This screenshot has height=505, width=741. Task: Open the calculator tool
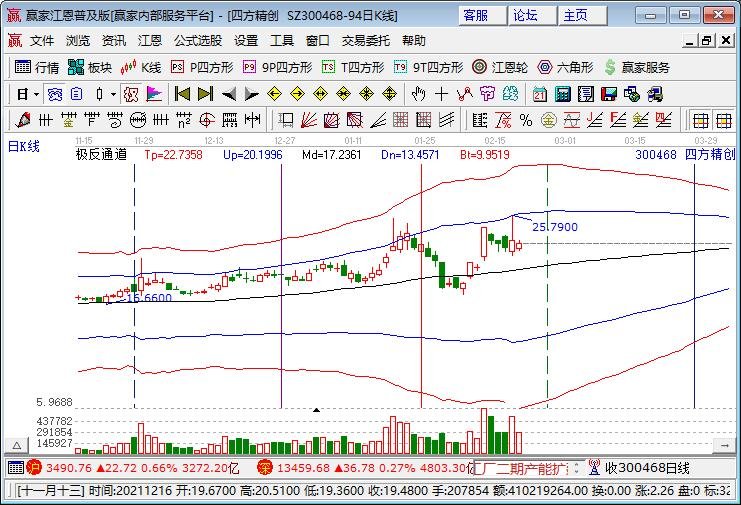tap(562, 94)
